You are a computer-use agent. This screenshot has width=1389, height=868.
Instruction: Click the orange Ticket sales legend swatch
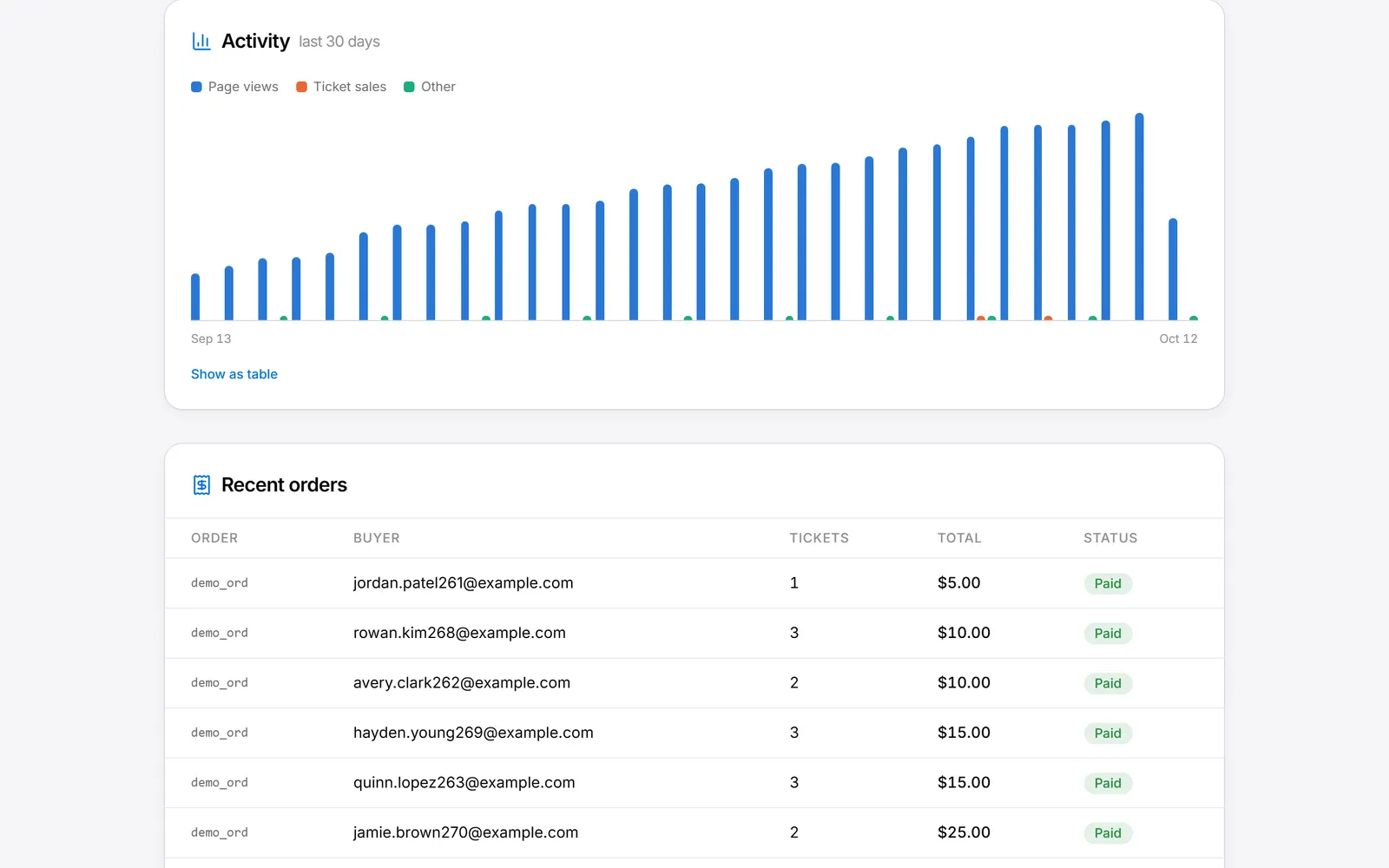[x=301, y=87]
